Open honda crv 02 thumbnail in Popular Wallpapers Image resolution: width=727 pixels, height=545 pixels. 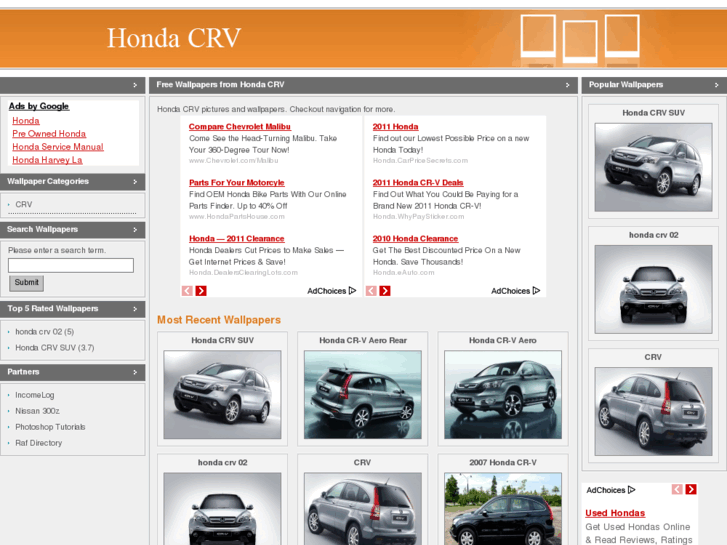653,289
